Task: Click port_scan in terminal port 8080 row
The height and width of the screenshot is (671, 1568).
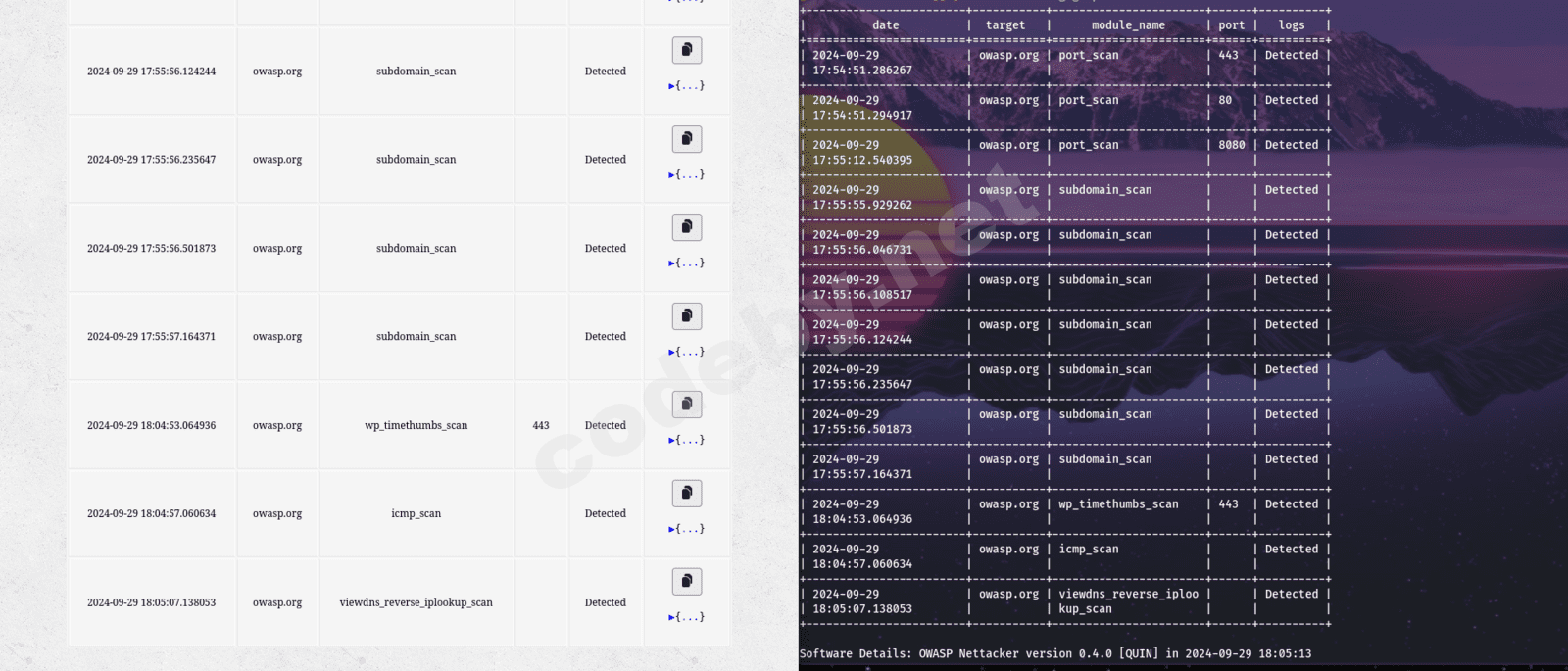Action: point(1089,145)
